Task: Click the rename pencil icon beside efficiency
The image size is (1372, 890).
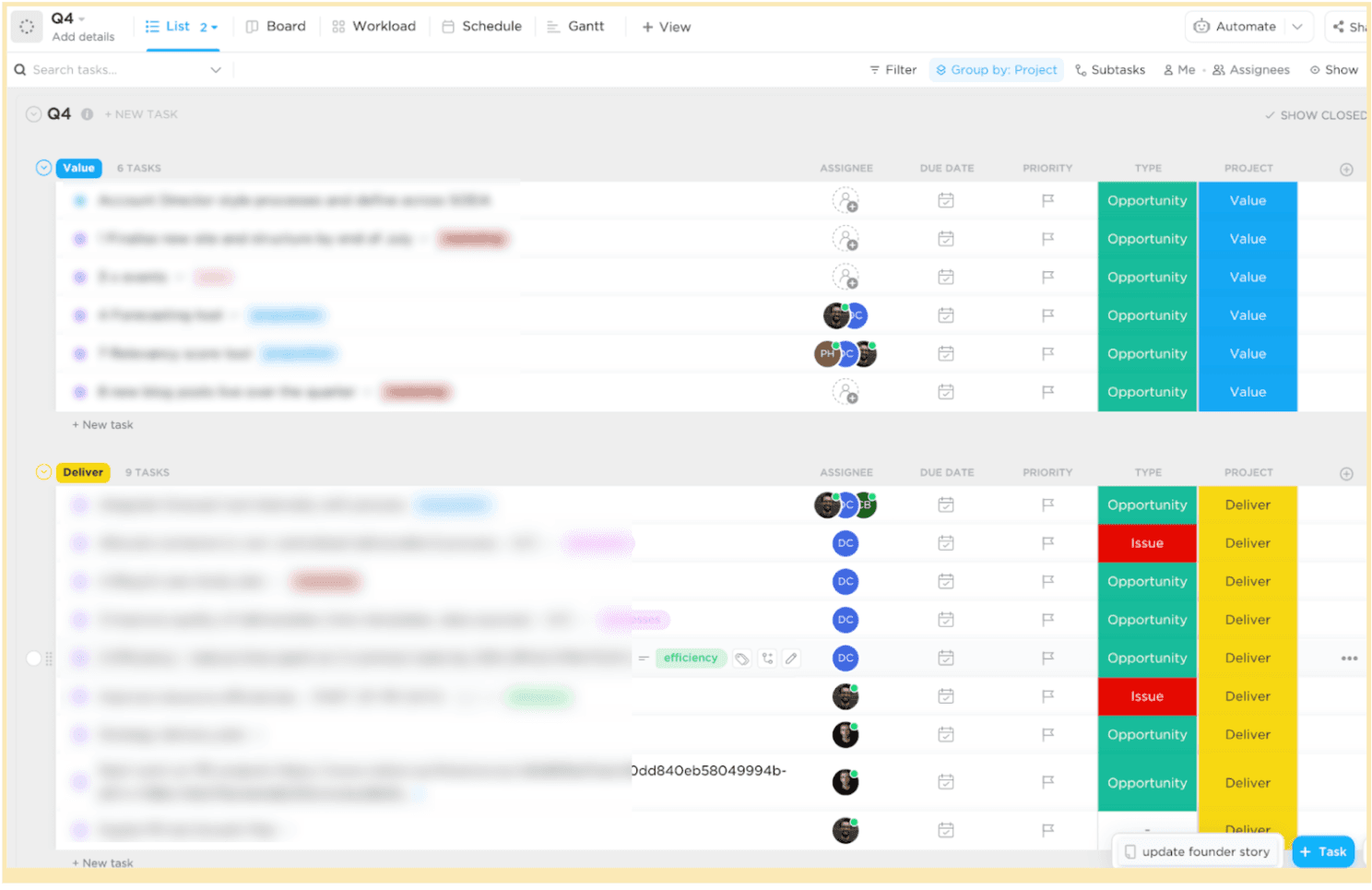Action: 791,659
